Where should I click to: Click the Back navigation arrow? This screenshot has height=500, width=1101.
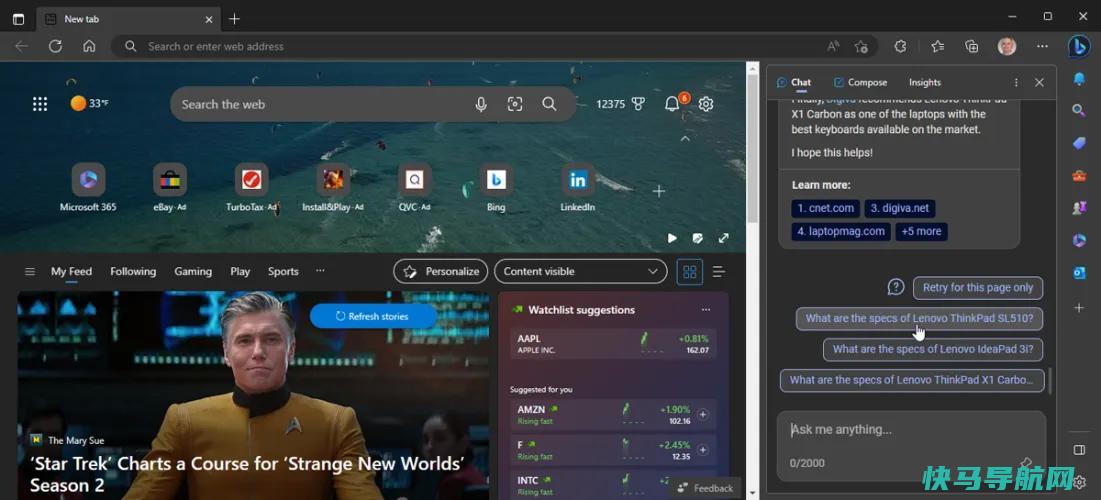coord(22,46)
